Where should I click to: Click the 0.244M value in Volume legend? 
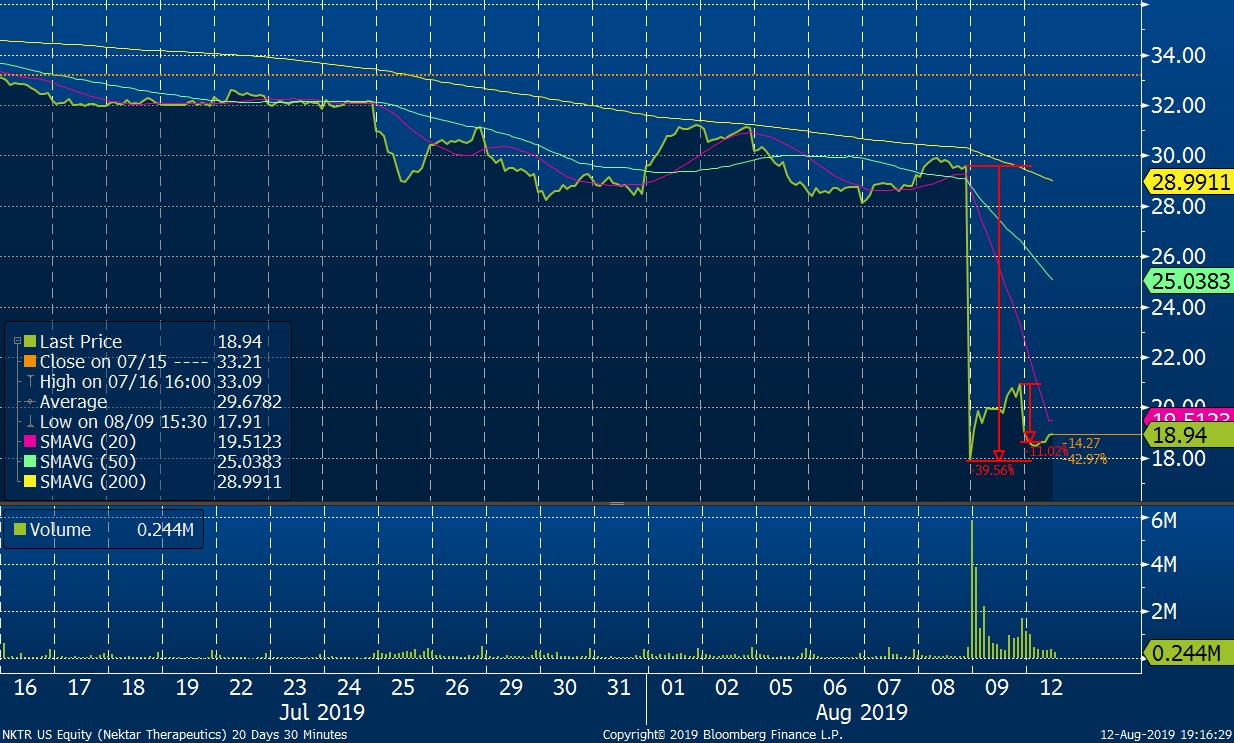click(x=165, y=530)
